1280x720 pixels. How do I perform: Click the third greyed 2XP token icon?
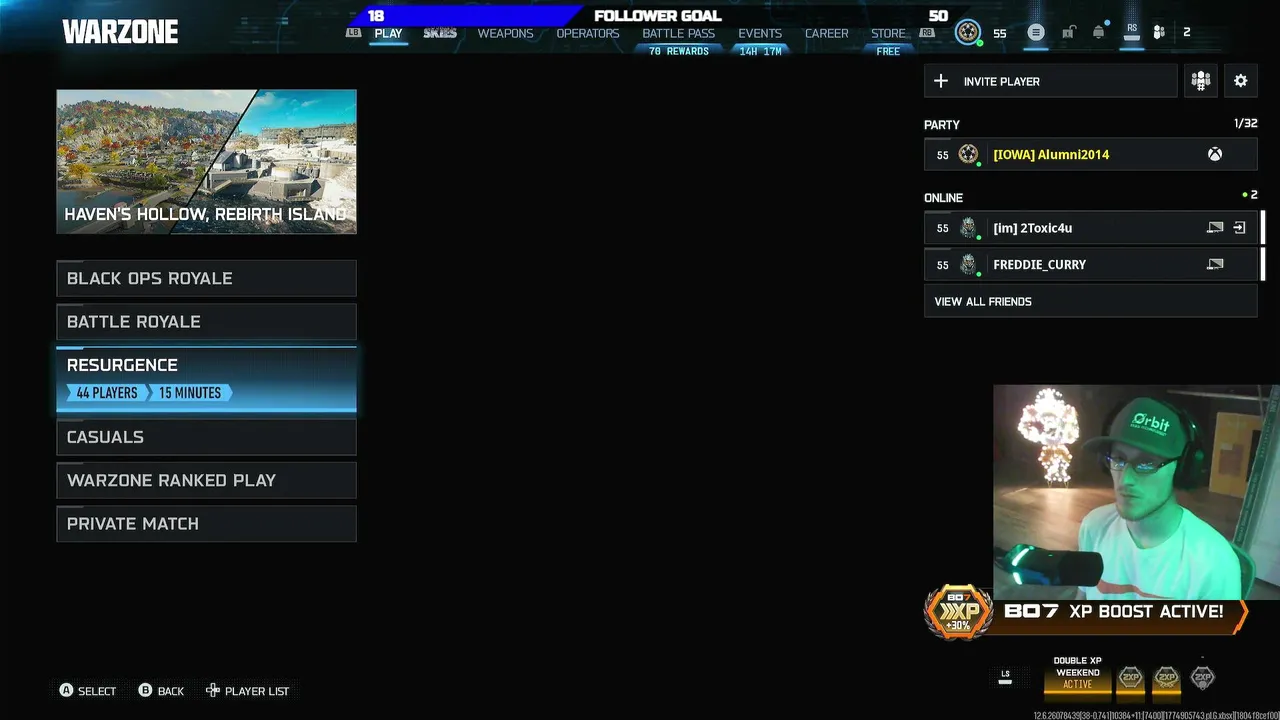tap(1202, 677)
